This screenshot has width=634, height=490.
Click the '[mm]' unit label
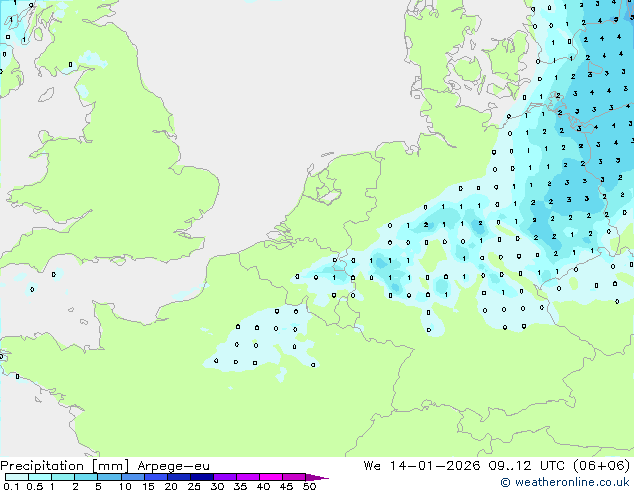click(110, 466)
